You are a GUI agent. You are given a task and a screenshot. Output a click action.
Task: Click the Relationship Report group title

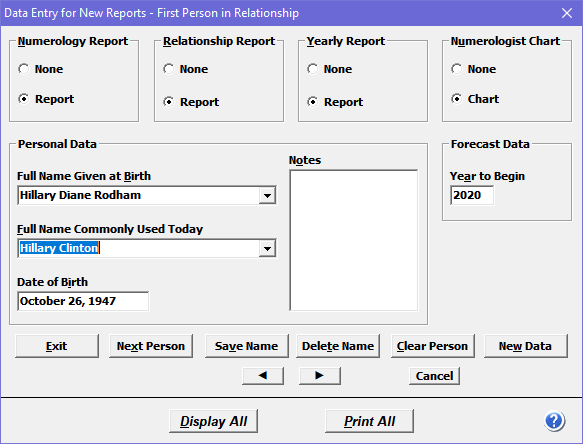219,41
